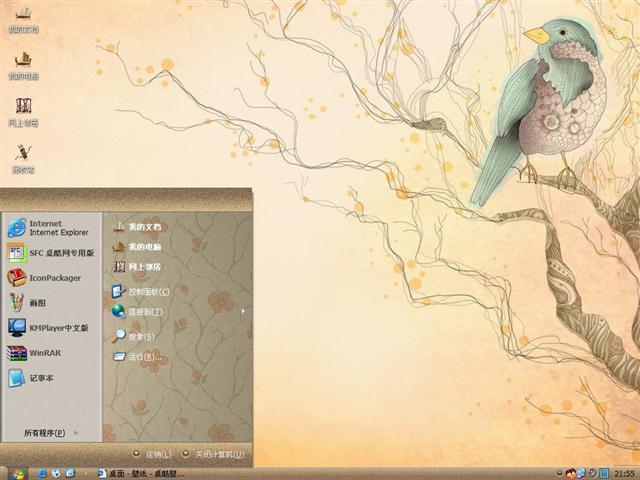Launch Internet Explorer from quick launch bar

pos(42,473)
